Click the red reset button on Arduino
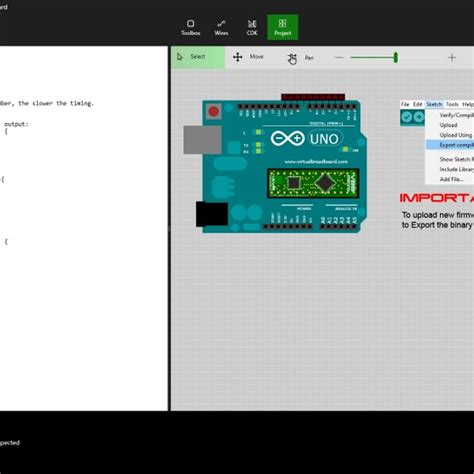This screenshot has width=474, height=474. point(214,111)
